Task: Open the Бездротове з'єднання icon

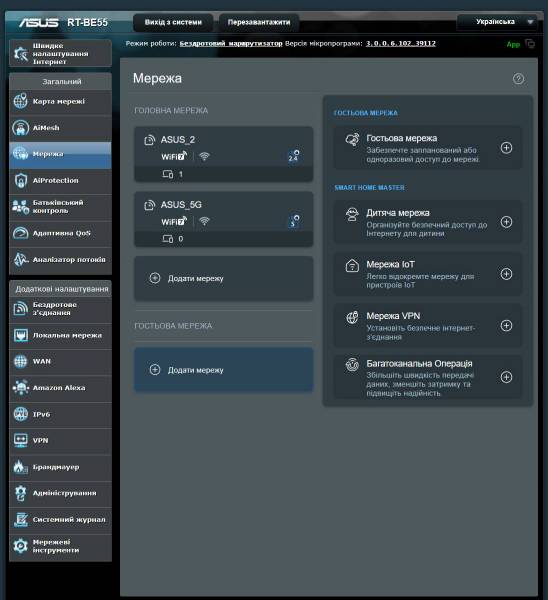Action: 20,308
